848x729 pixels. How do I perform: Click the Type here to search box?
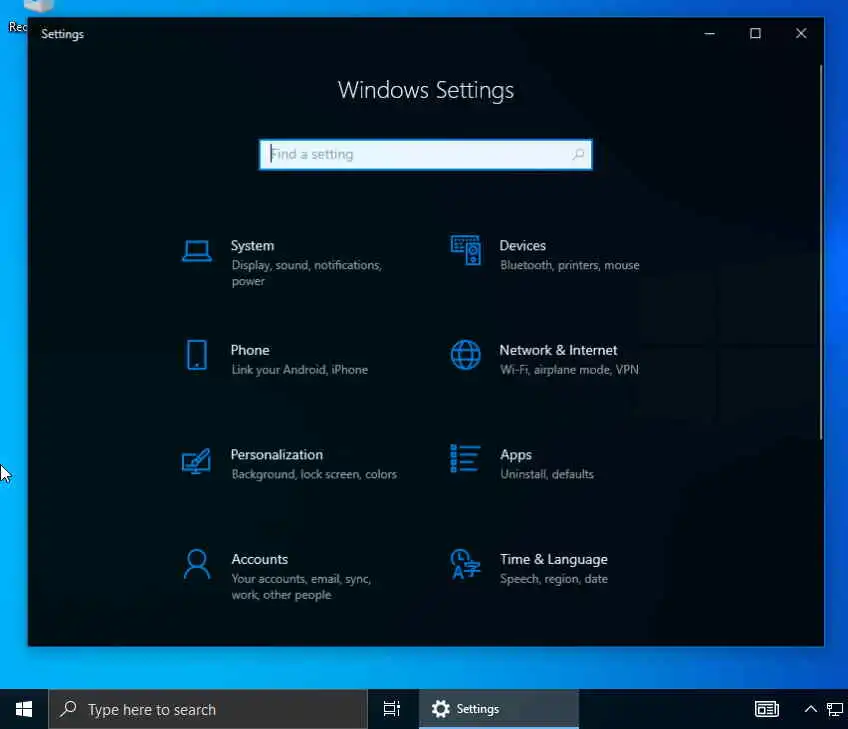click(208, 709)
